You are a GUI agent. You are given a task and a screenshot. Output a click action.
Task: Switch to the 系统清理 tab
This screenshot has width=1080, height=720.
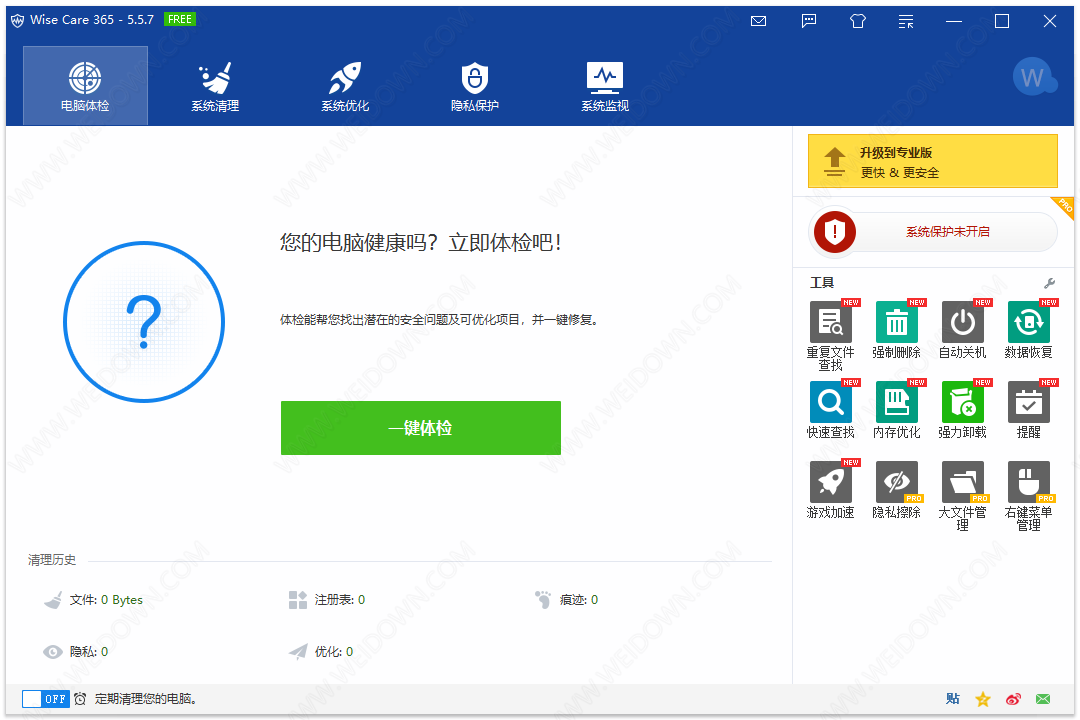(215, 85)
